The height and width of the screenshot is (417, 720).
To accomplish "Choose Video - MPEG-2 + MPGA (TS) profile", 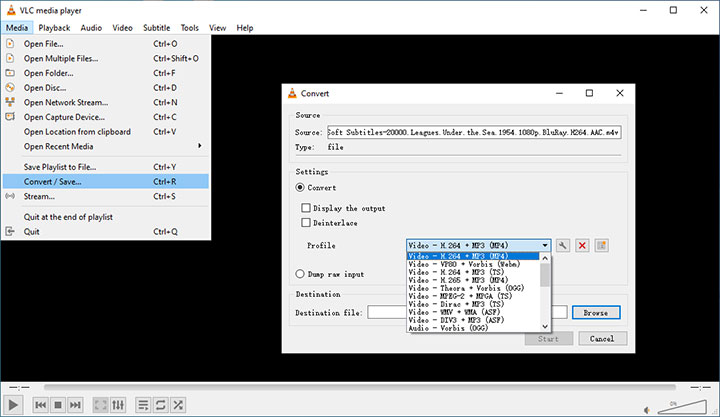I will (x=473, y=296).
